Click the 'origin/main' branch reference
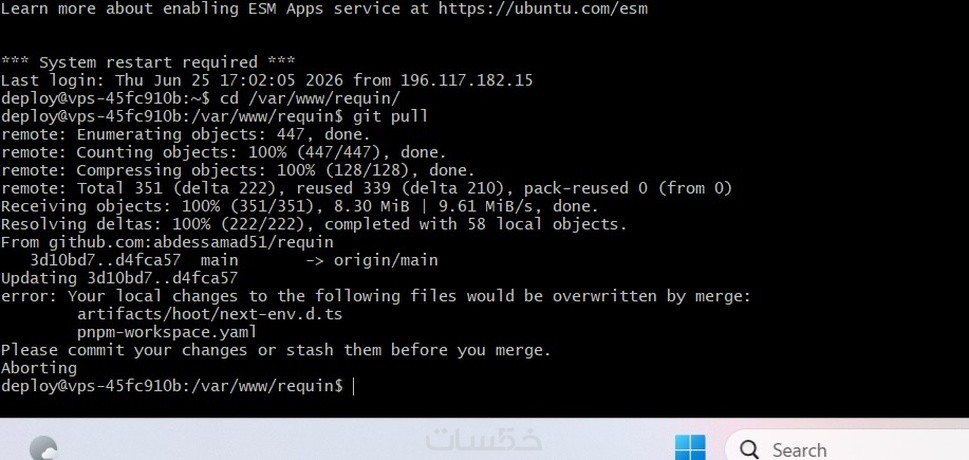This screenshot has width=969, height=460. (386, 260)
